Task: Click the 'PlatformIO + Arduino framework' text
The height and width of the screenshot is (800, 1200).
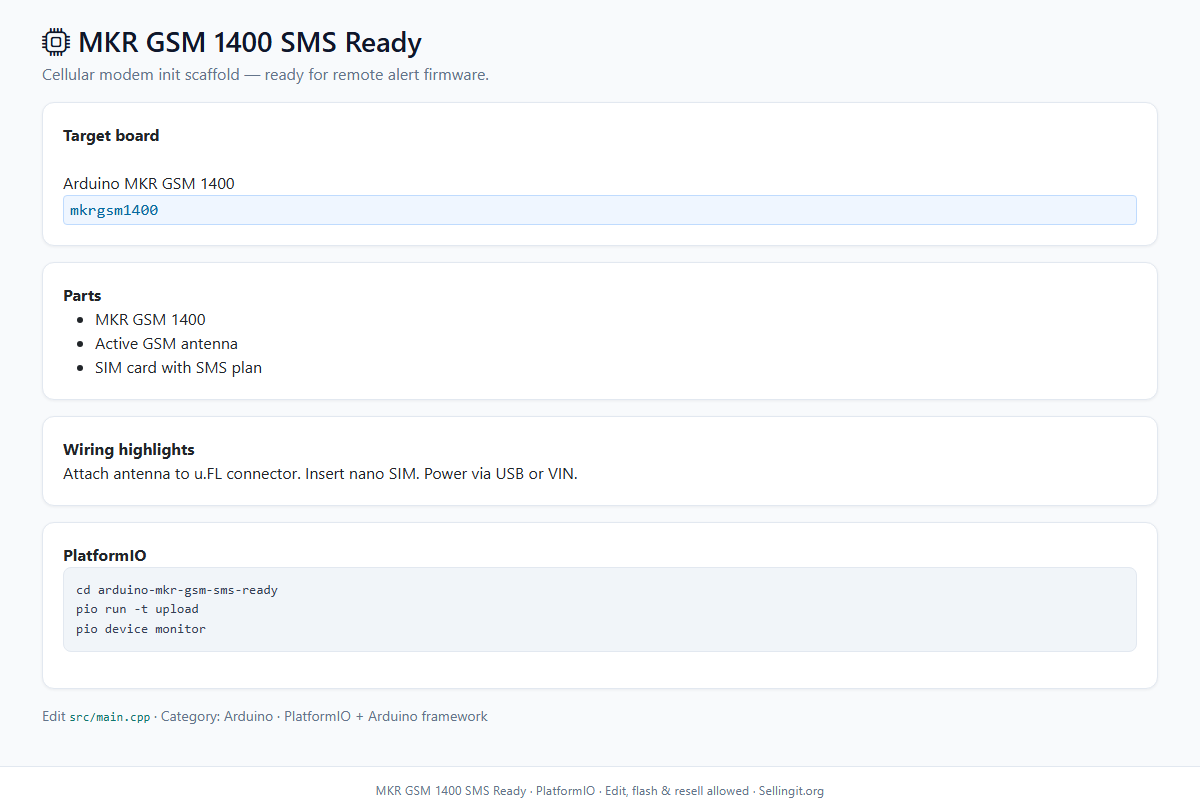Action: pyautogui.click(x=386, y=716)
